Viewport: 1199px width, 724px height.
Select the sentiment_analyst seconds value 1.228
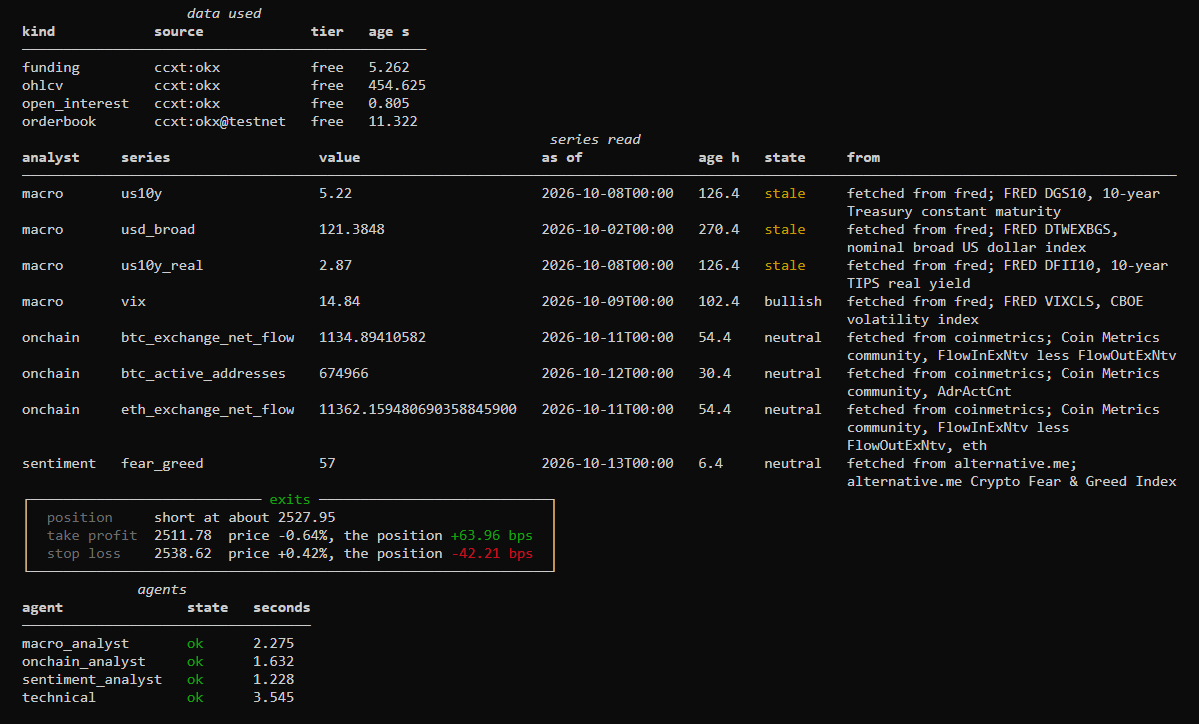(x=274, y=680)
